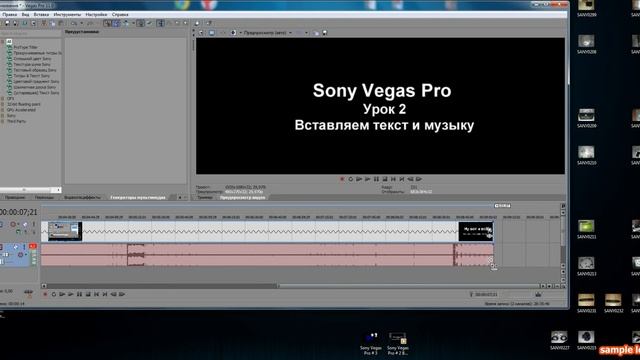The height and width of the screenshot is (360, 640).
Task: Click Play From Start in timeline transport
Action: point(62,294)
